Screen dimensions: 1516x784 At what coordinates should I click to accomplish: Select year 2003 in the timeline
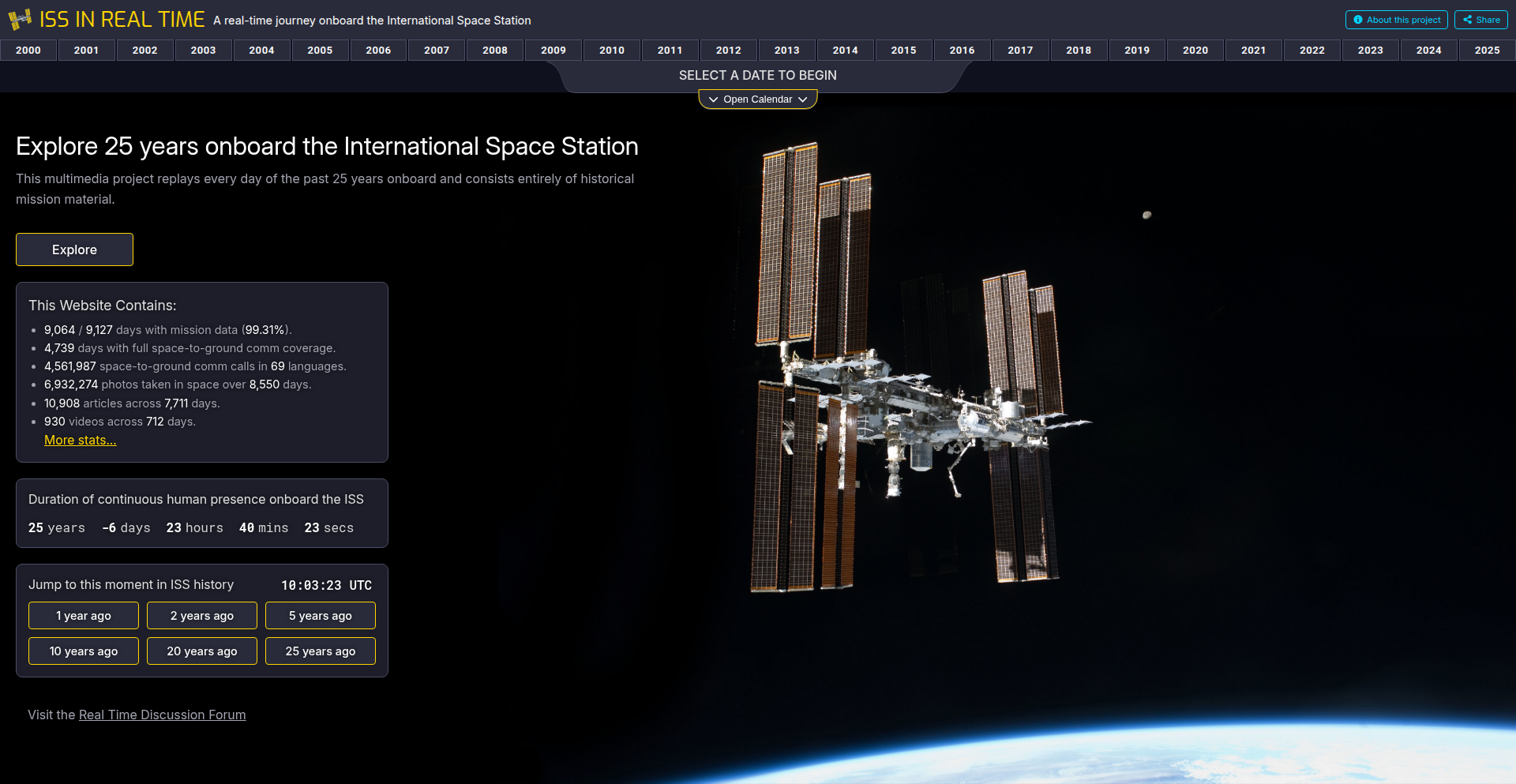(204, 50)
